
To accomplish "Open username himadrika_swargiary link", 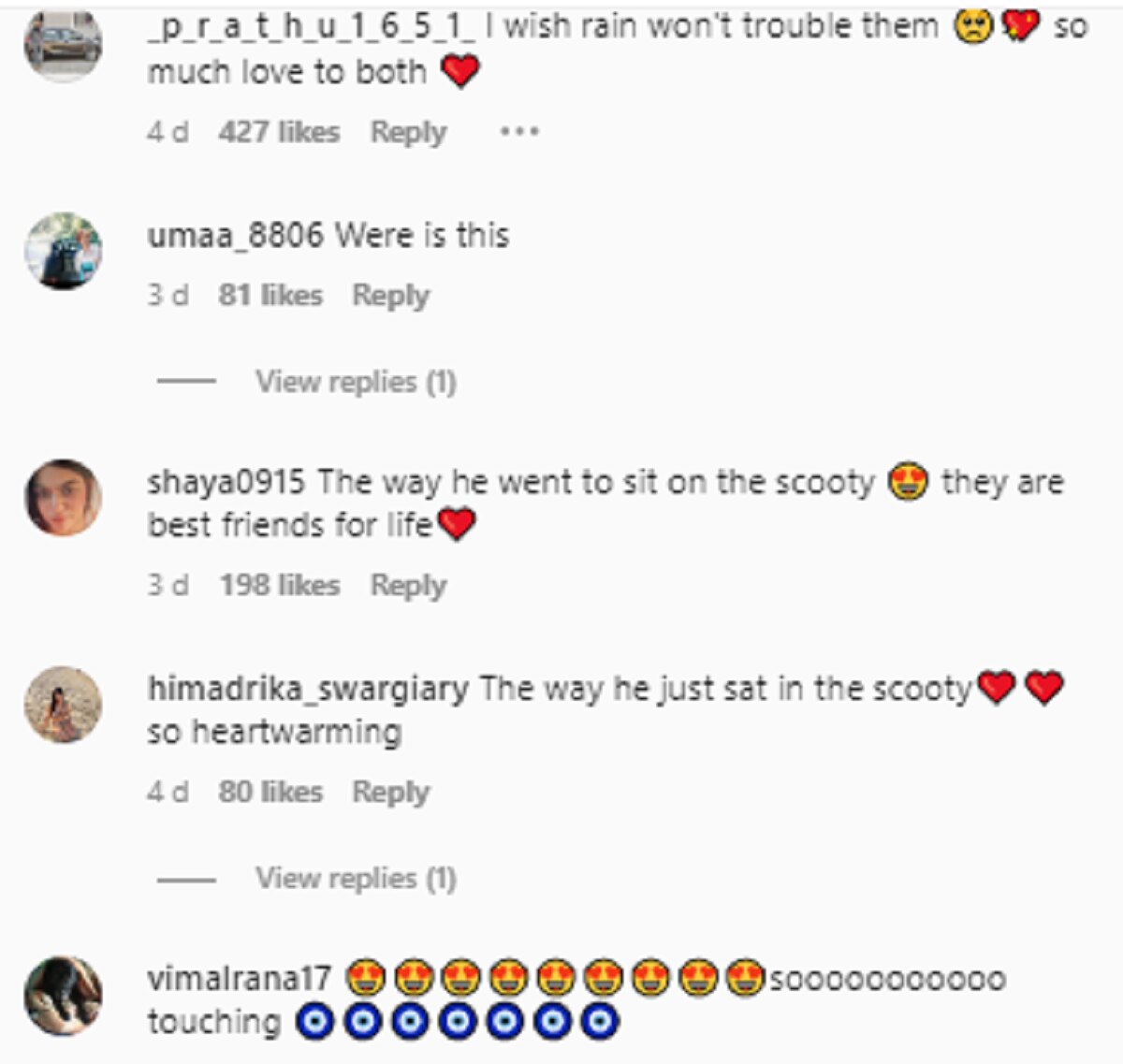I will tap(308, 690).
